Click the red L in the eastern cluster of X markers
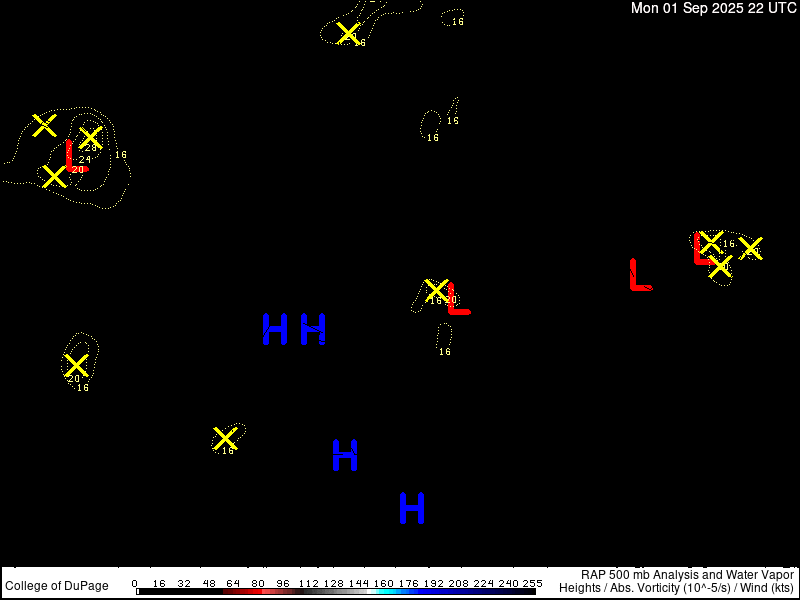The image size is (800, 600). click(x=704, y=248)
